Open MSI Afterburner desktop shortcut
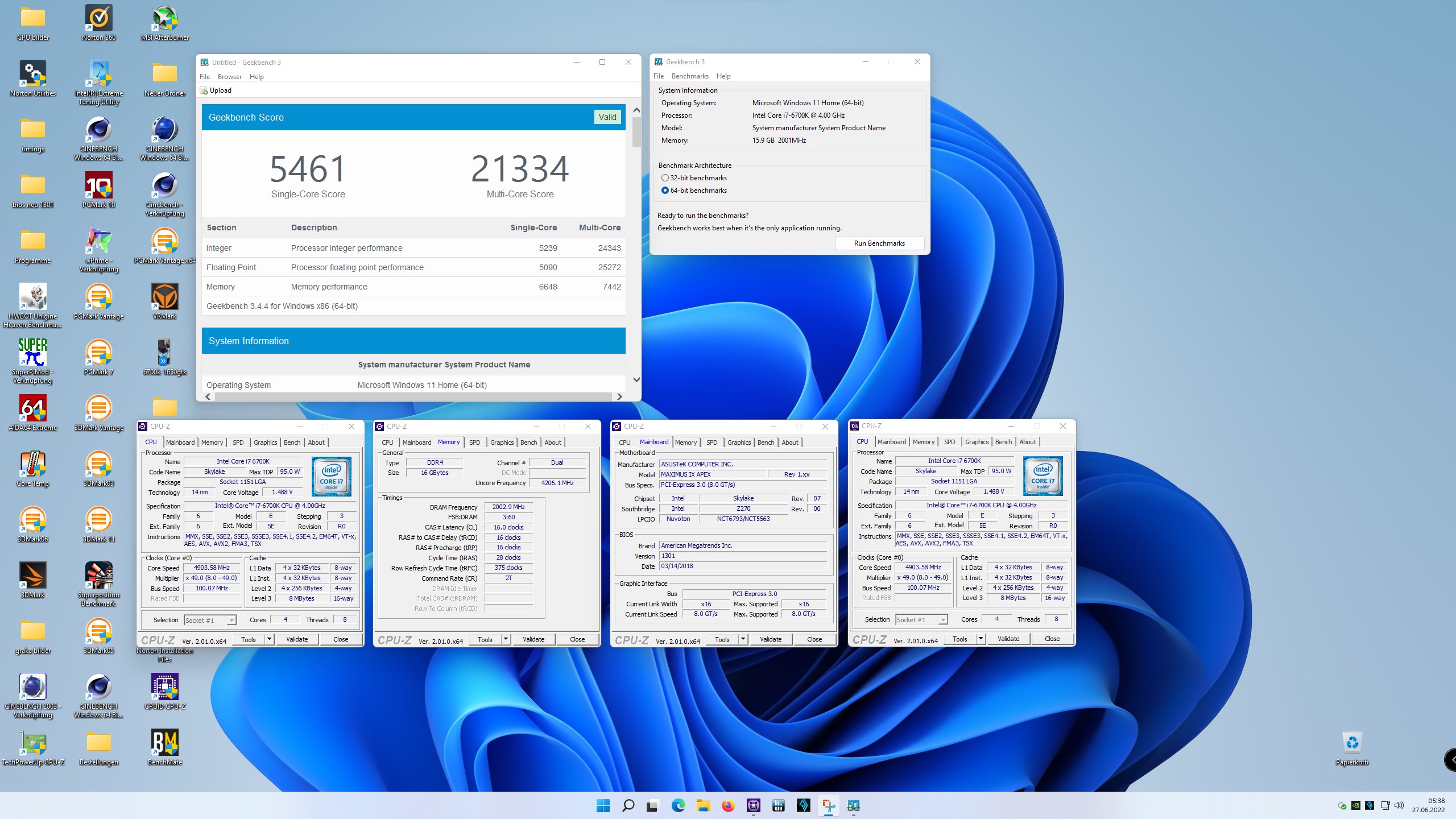Viewport: 1456px width, 819px height. 164,23
